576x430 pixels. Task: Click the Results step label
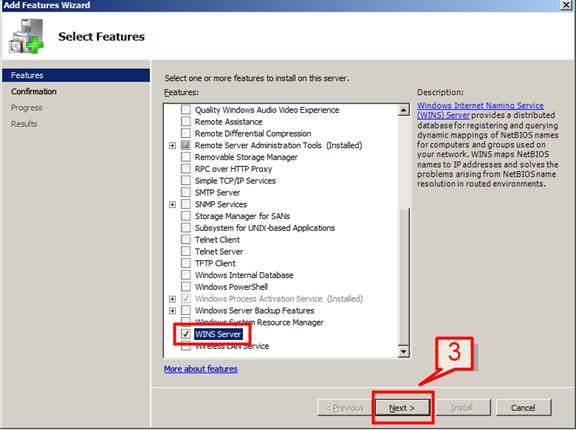[24, 124]
